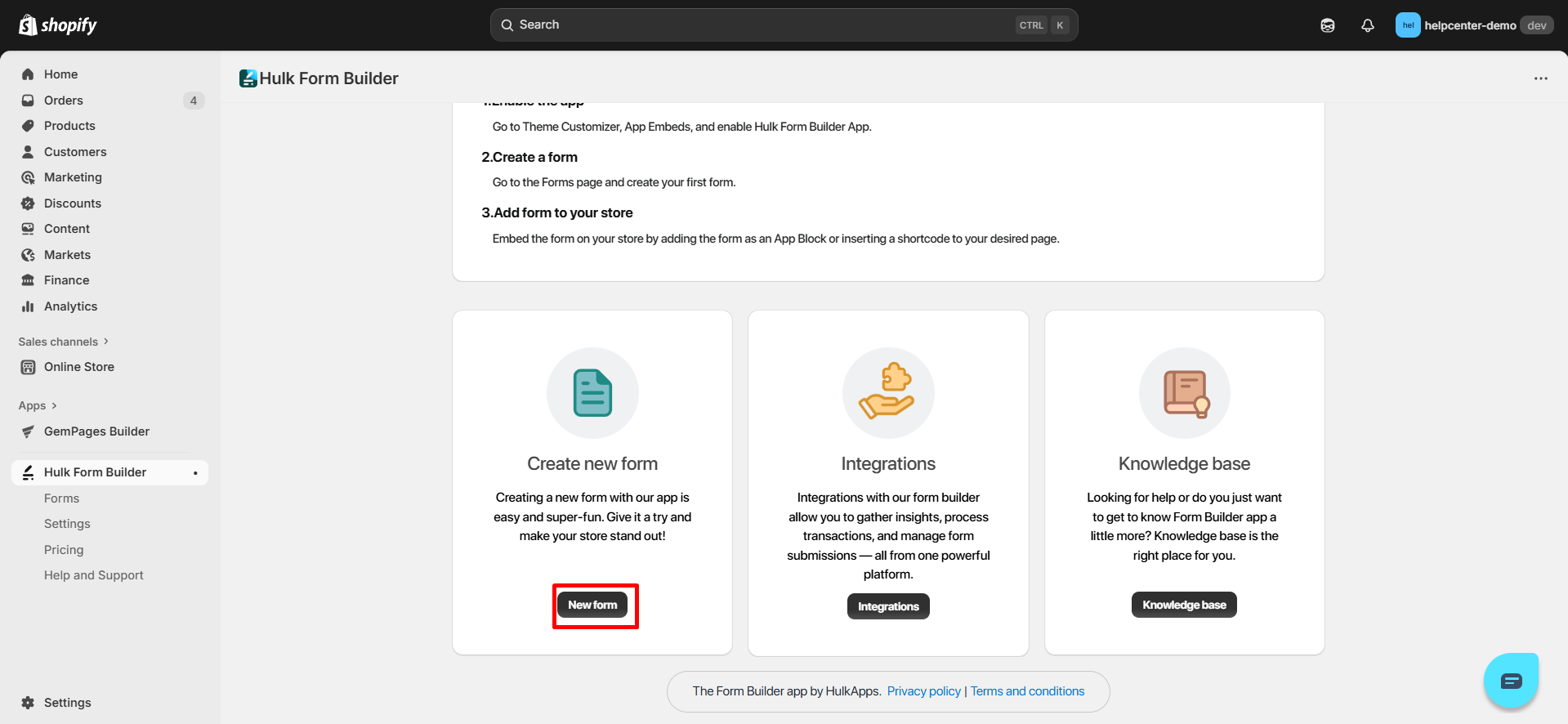Click the Integrations puzzle hand icon
This screenshot has width=1568, height=724.
[888, 393]
